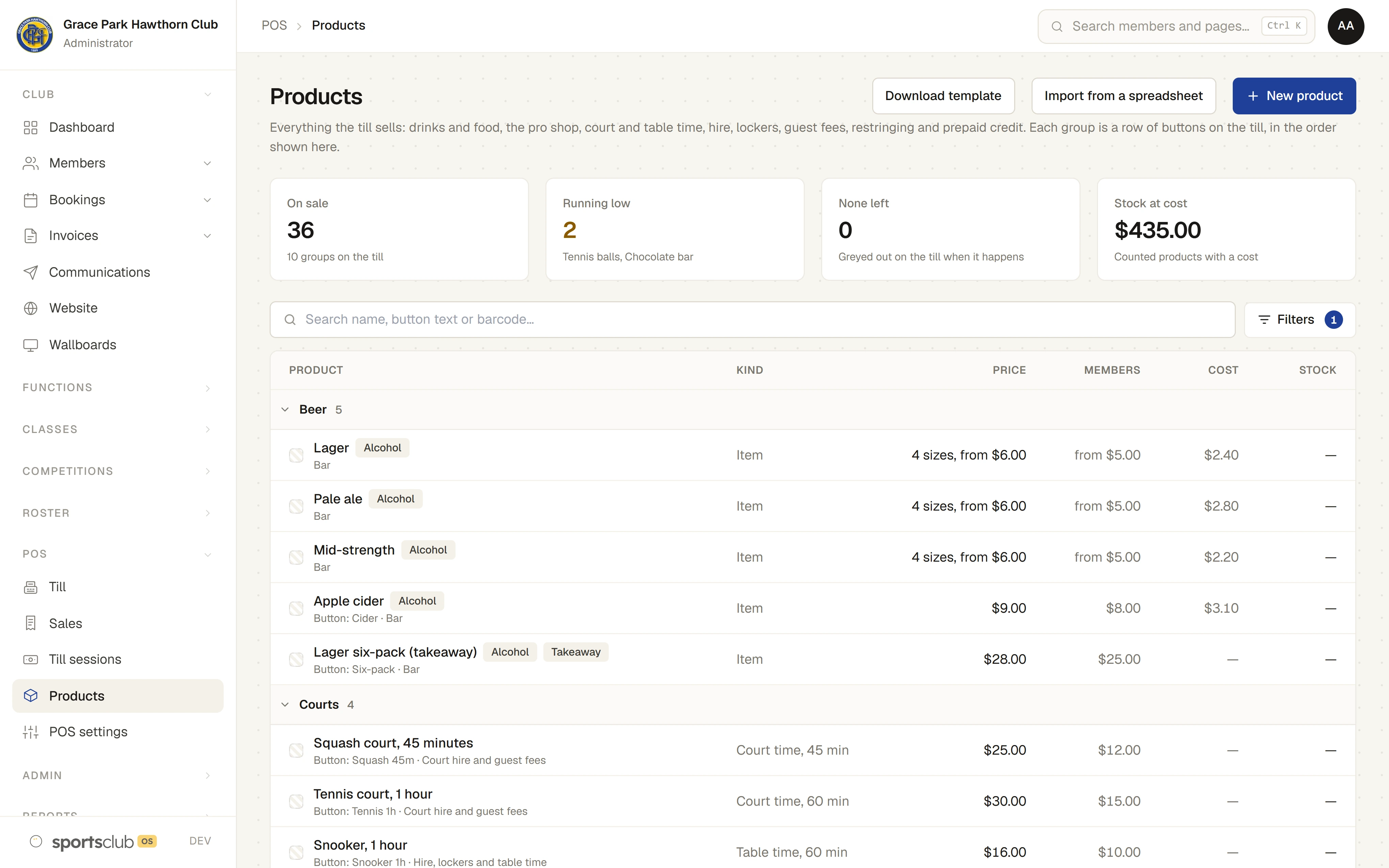Open the Lager six-pack (takeaway) row
The image size is (1389, 868).
point(813,660)
